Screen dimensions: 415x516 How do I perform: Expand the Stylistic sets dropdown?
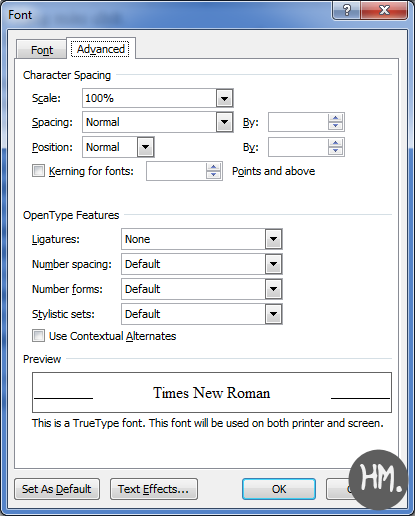[x=273, y=314]
